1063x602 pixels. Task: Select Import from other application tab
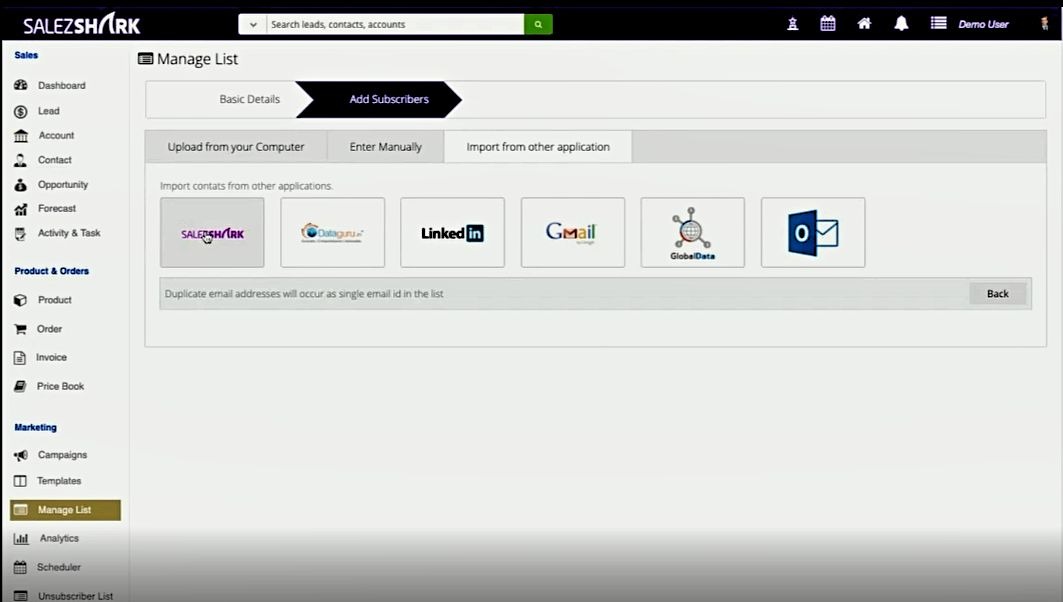click(x=538, y=146)
